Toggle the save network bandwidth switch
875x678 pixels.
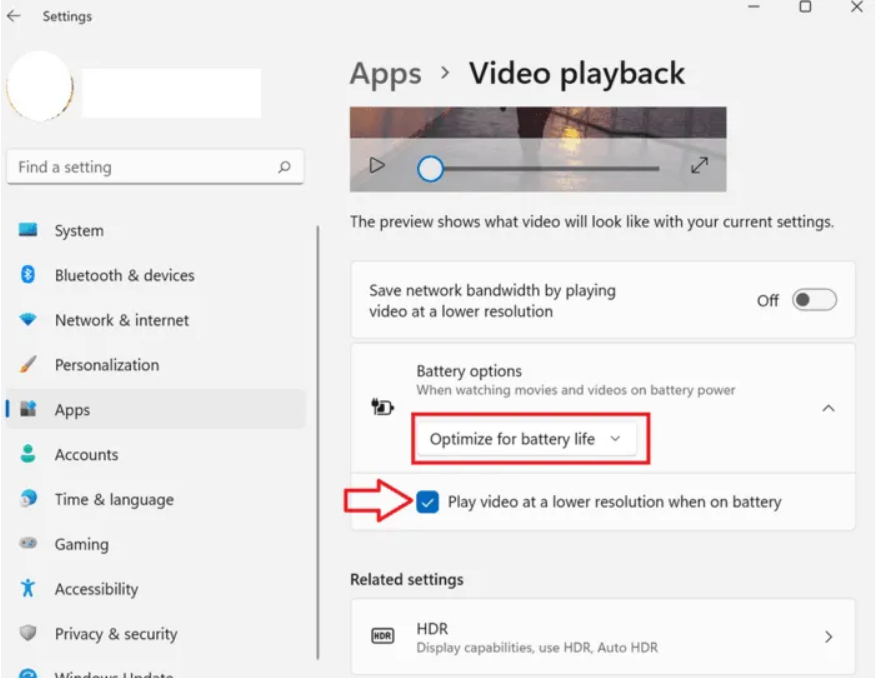(814, 300)
